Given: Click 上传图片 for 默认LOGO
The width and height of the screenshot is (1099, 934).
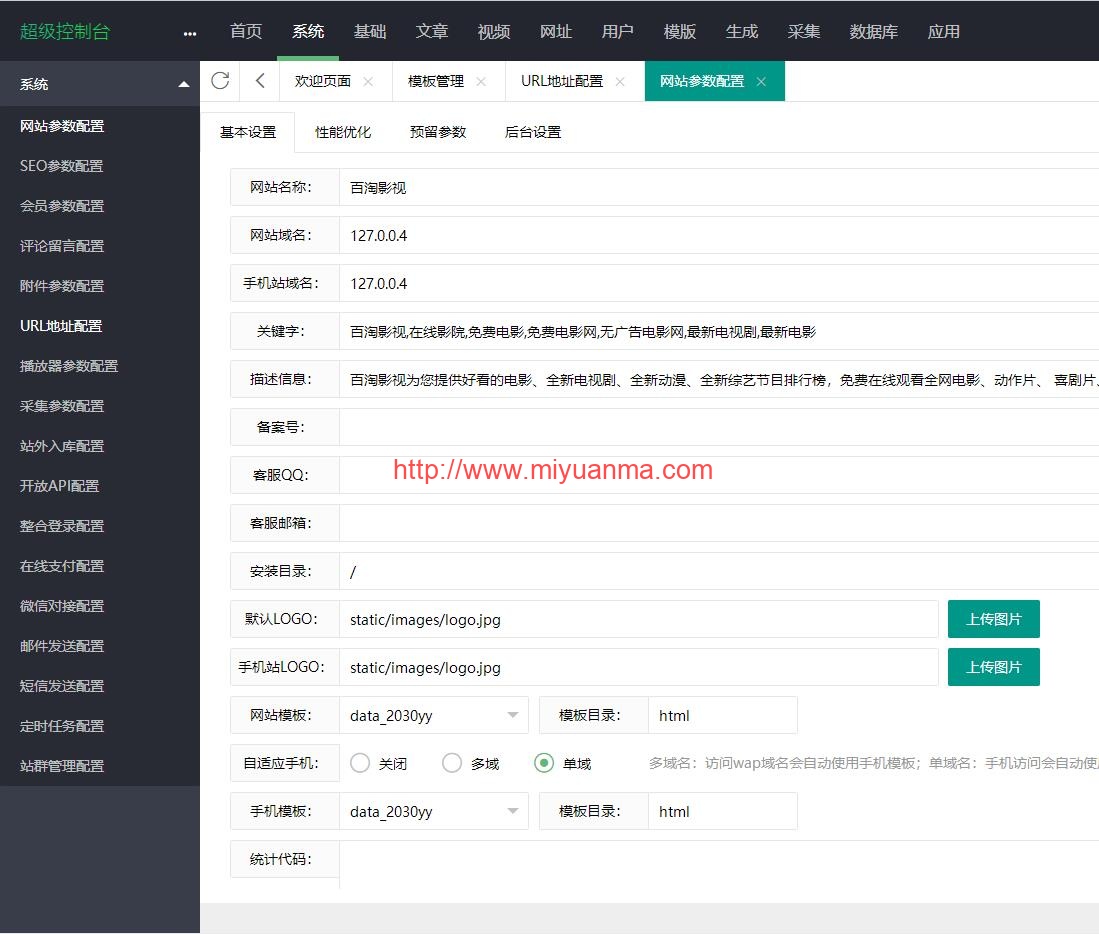Looking at the screenshot, I should pyautogui.click(x=993, y=619).
